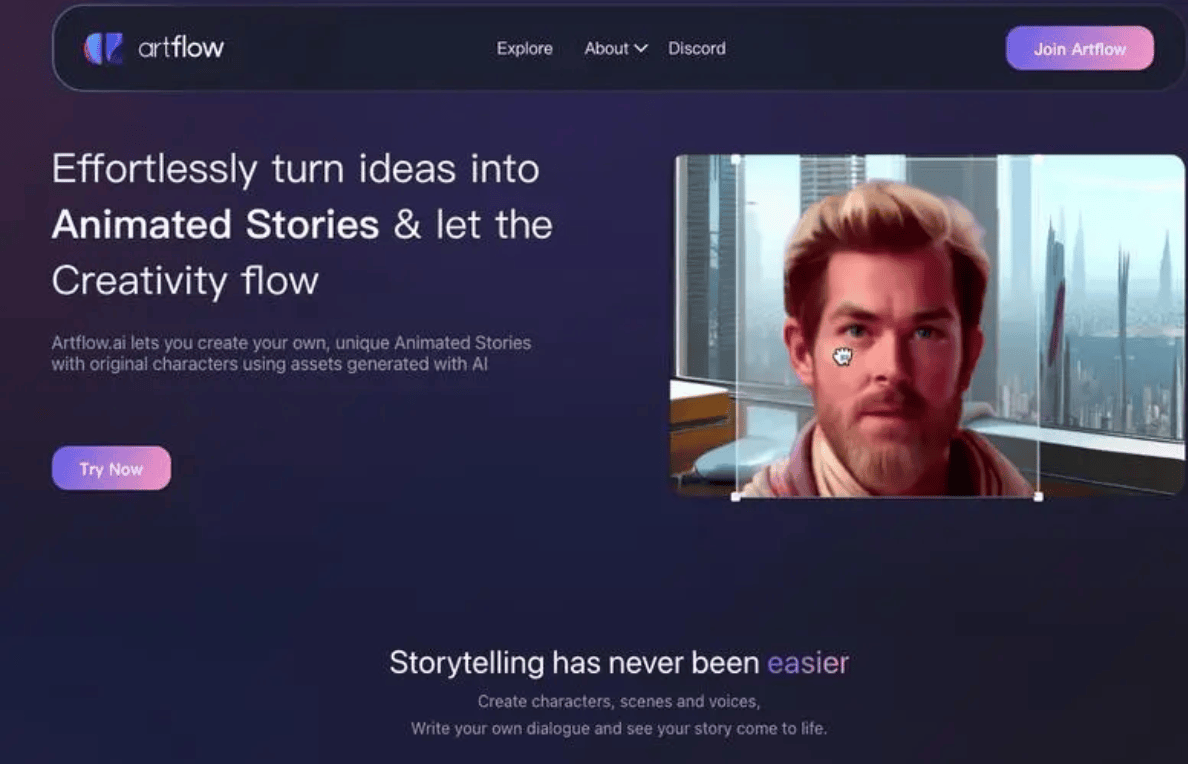Grab the bottom-left crop handle

tap(737, 496)
